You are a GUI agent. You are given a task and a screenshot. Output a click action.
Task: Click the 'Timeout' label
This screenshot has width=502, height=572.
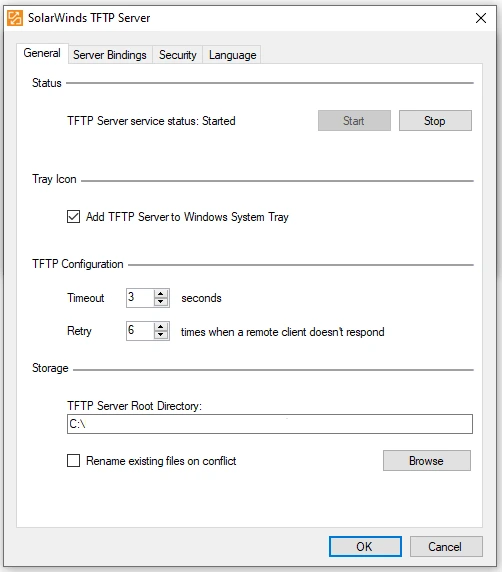[x=85, y=298]
